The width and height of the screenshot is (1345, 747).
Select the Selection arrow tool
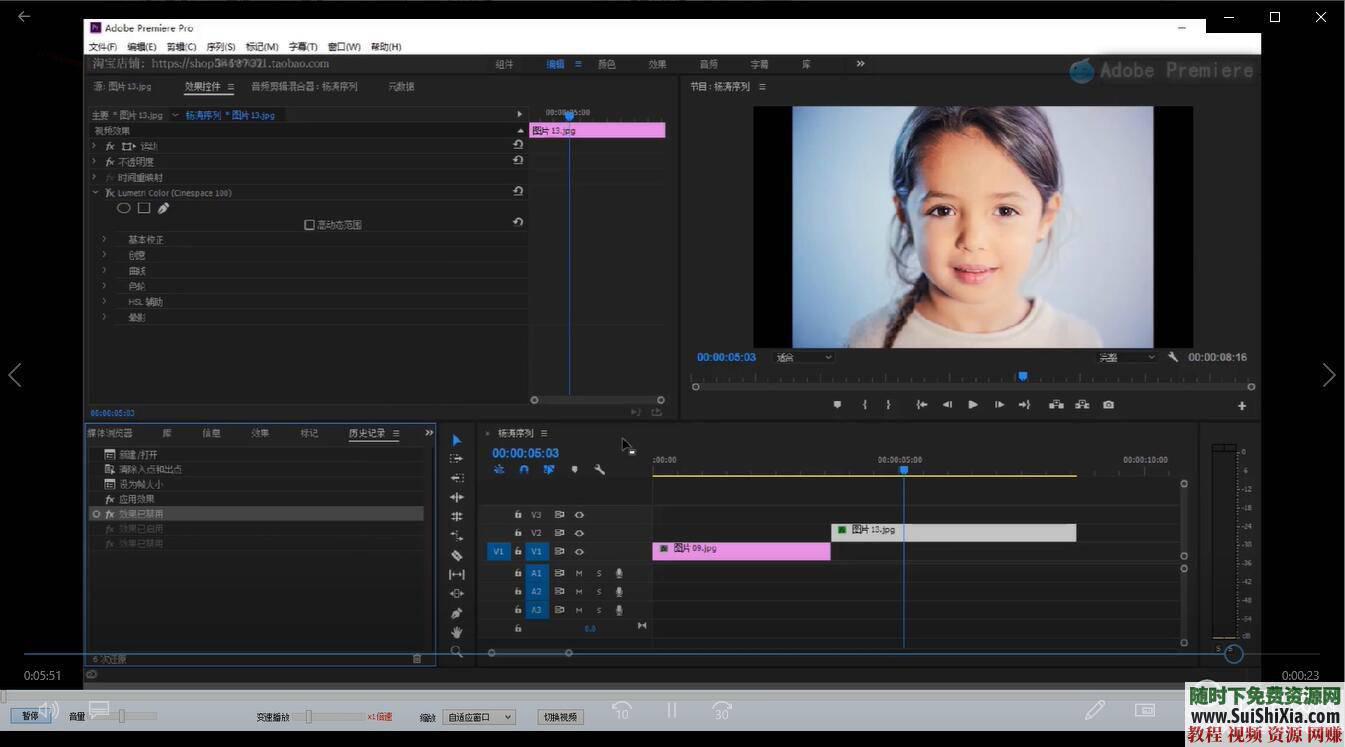456,440
